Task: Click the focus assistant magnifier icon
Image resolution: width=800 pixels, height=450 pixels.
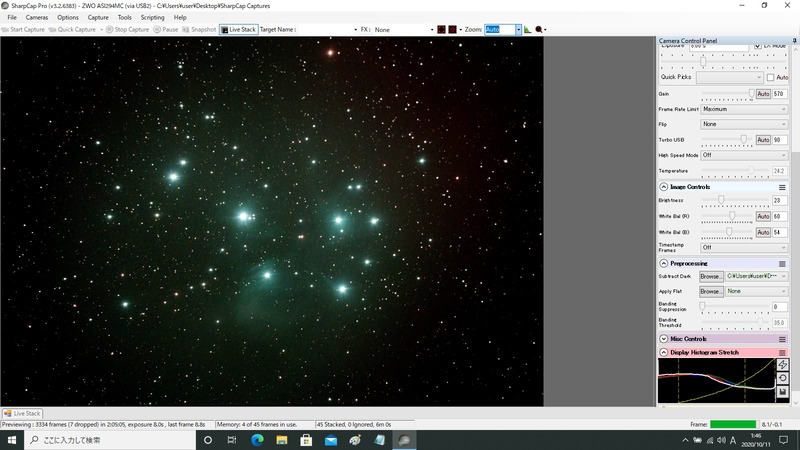Action: [539, 30]
